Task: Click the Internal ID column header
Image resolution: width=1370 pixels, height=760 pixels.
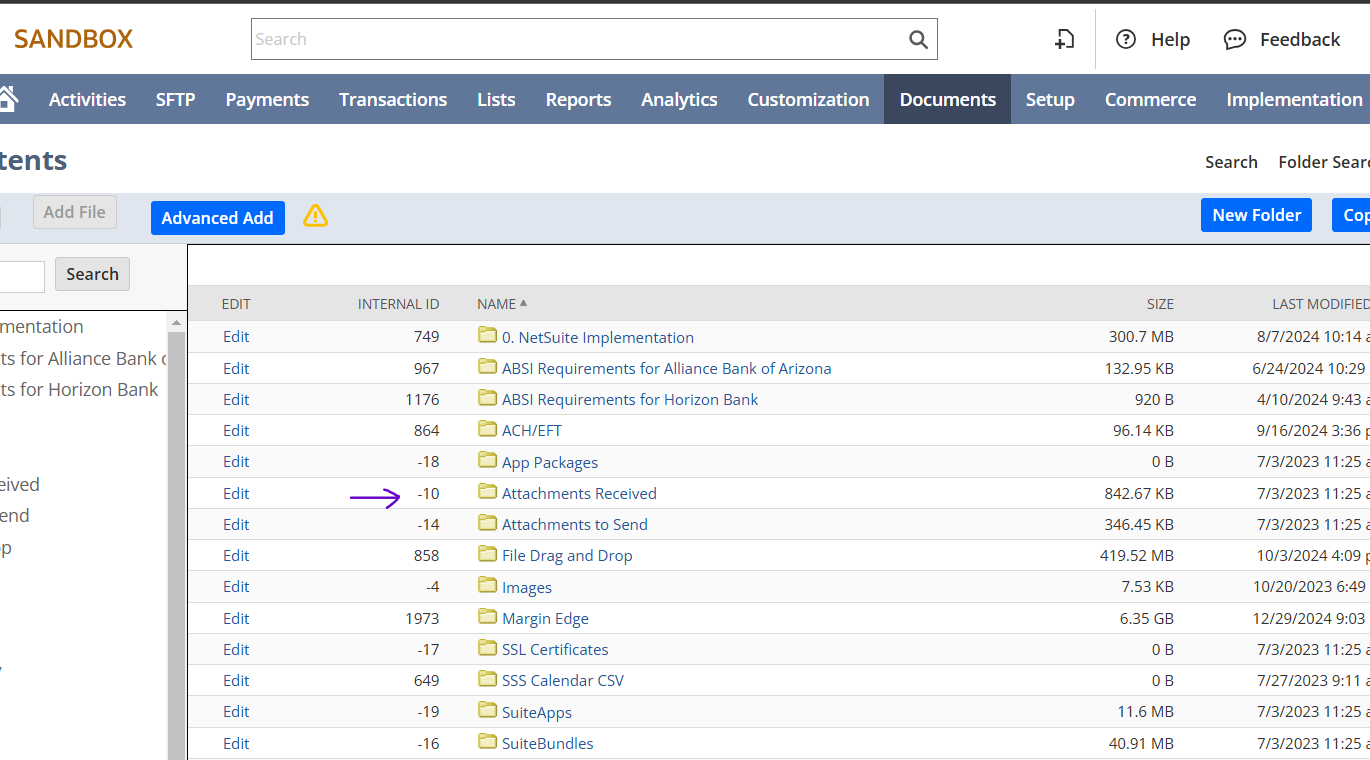Action: (398, 304)
